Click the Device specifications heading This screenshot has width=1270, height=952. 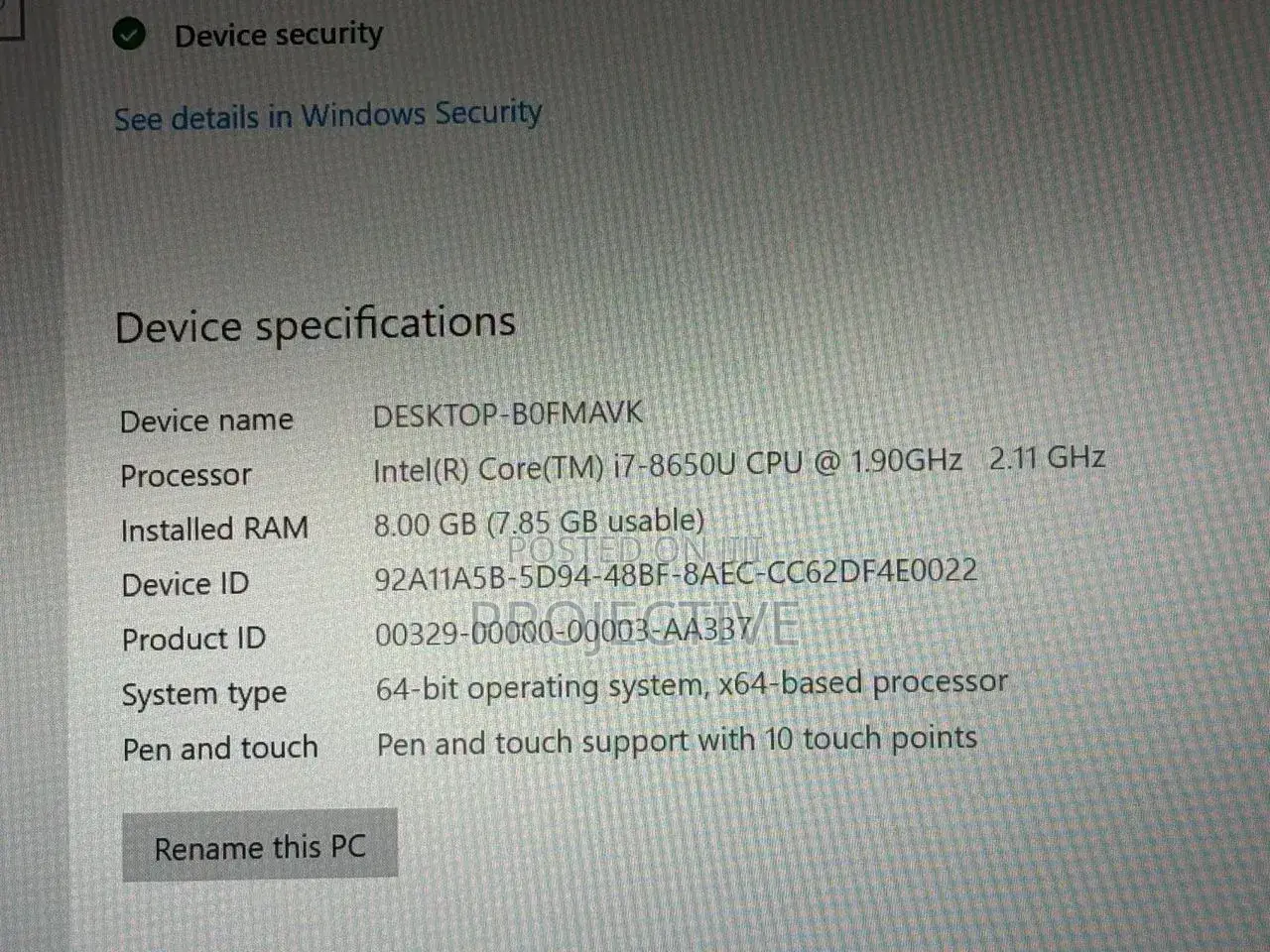pos(316,325)
